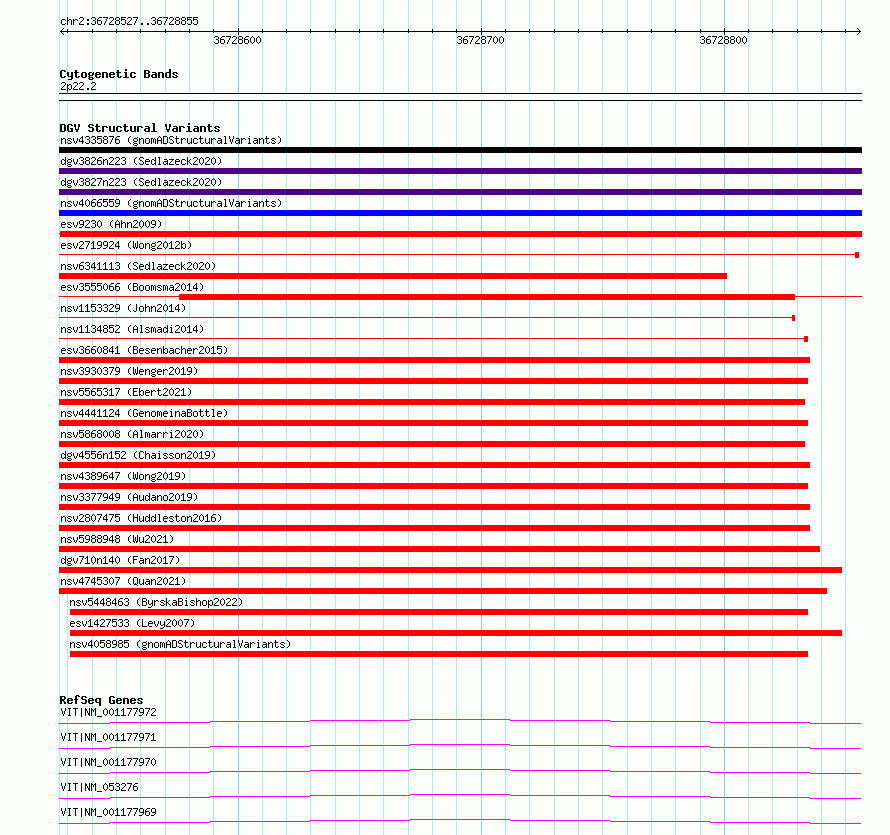Viewport: 890px width, 835px height.
Task: Open VIT|NM_001177972 RefSeq gene
Action: [x=108, y=712]
